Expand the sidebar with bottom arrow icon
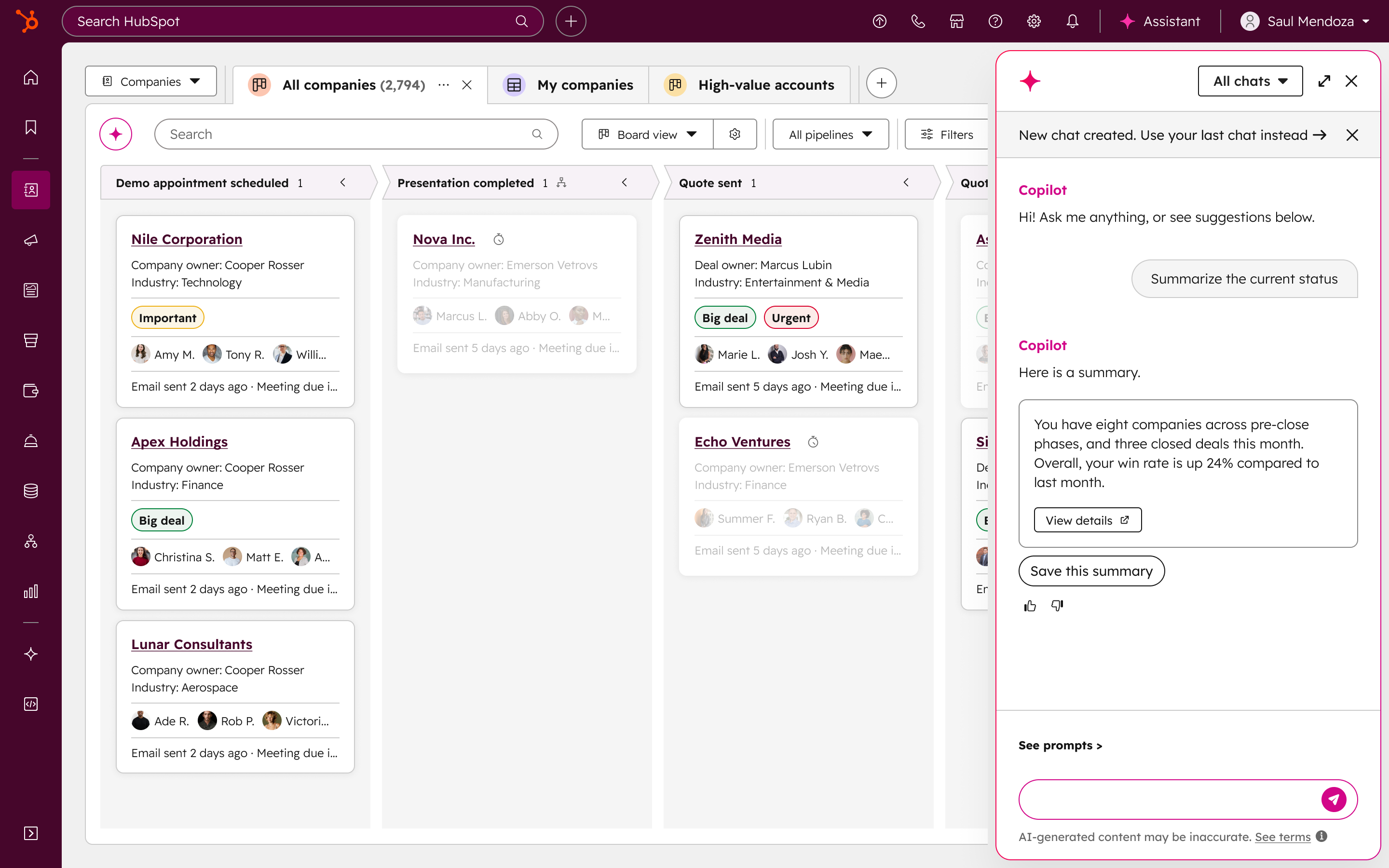 [31, 833]
